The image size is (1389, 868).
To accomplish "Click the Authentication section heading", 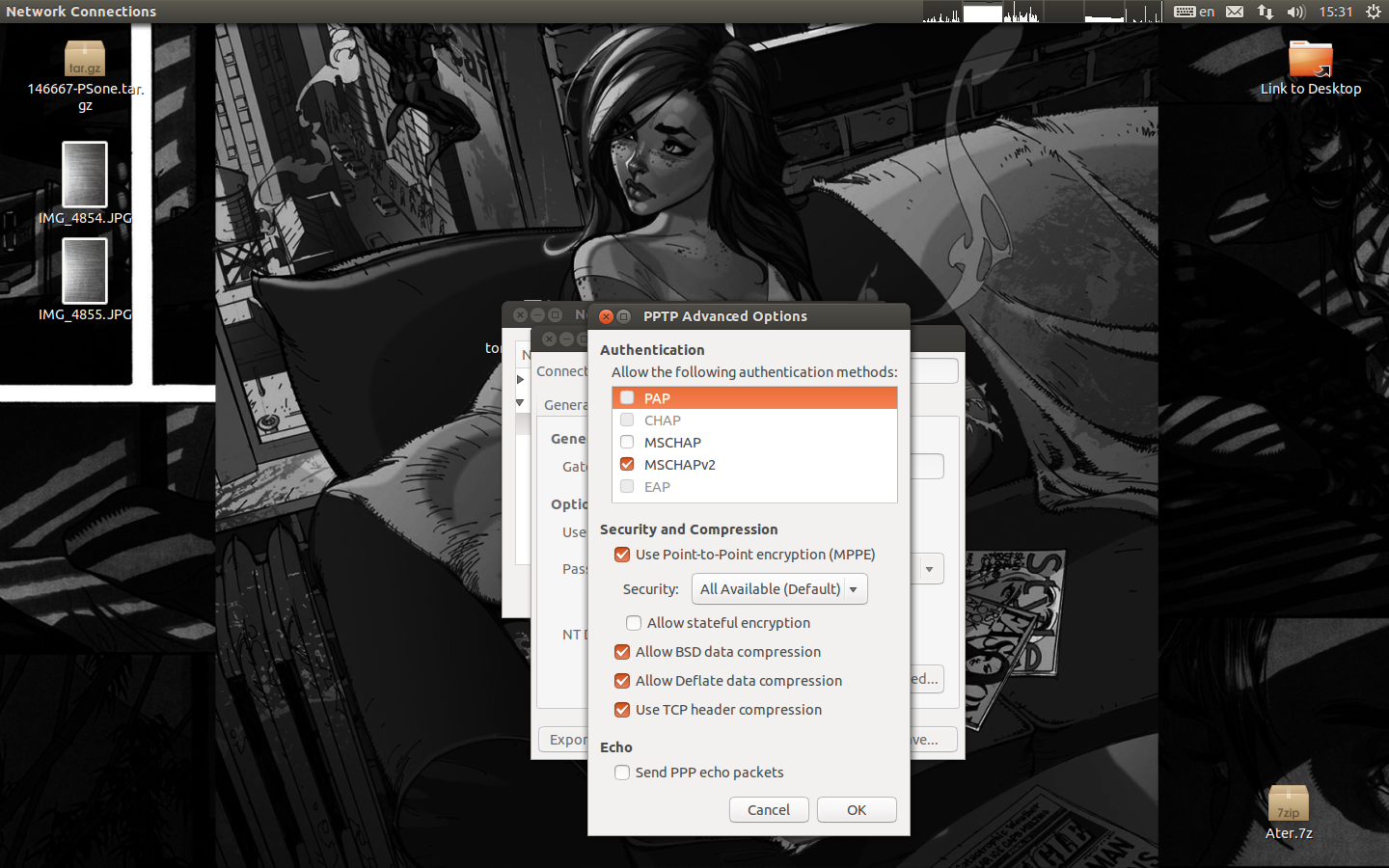I will [652, 350].
